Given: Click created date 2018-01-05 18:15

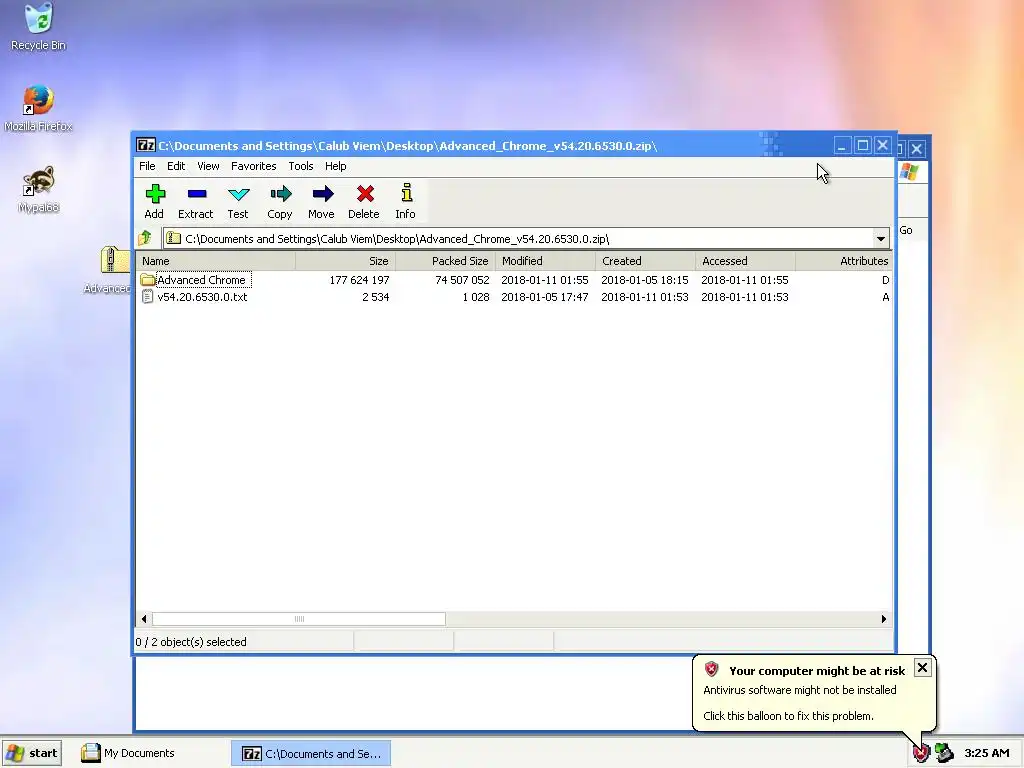Looking at the screenshot, I should pos(645,280).
